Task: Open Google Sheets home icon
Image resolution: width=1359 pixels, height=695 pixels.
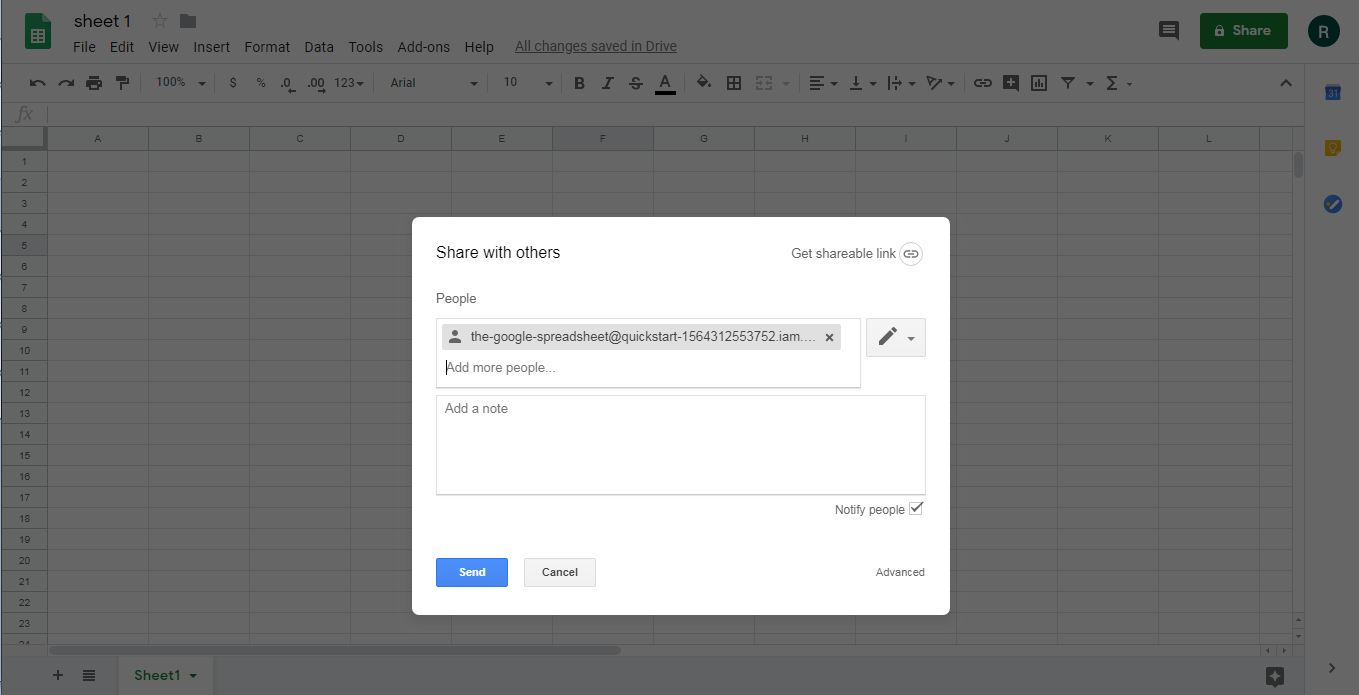Action: (38, 31)
